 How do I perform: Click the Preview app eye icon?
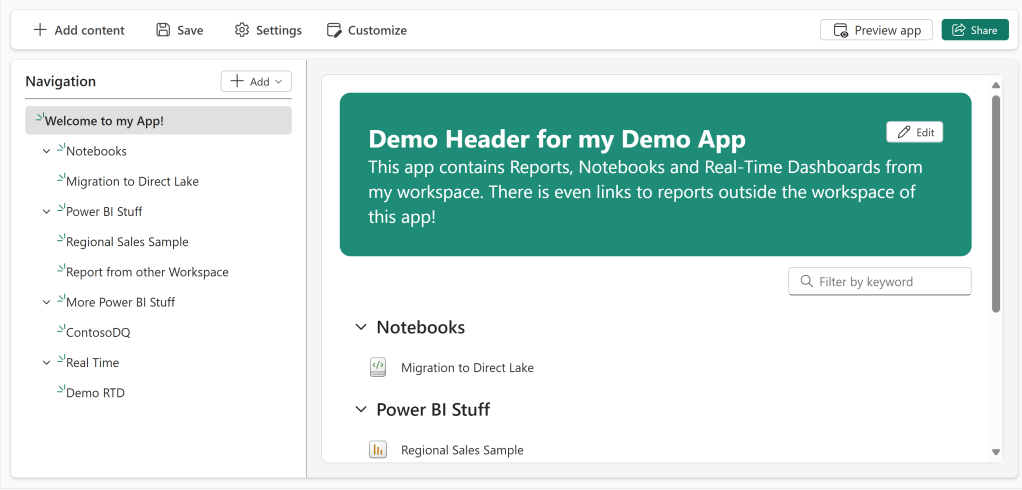[841, 30]
